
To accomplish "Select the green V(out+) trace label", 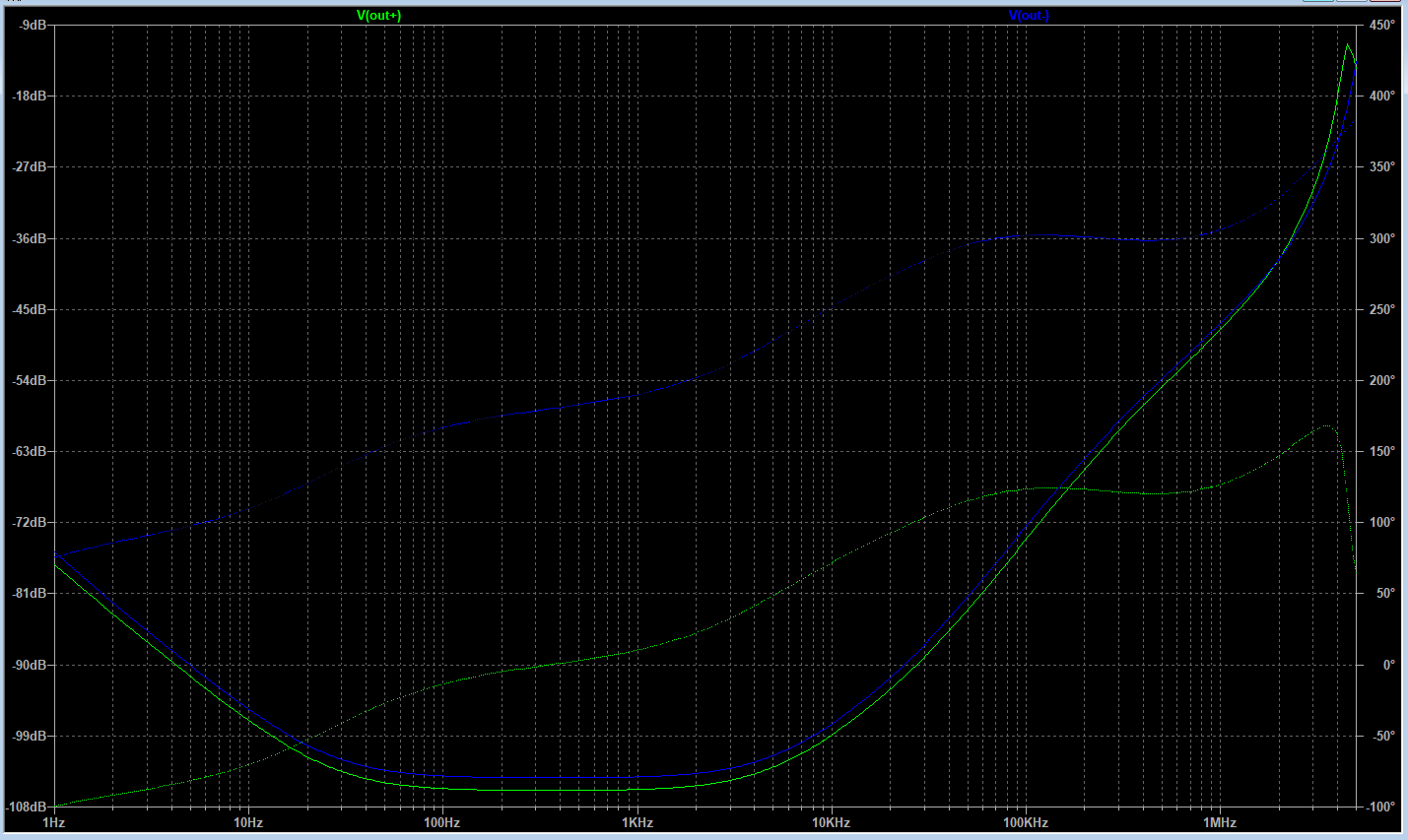I will 378,15.
